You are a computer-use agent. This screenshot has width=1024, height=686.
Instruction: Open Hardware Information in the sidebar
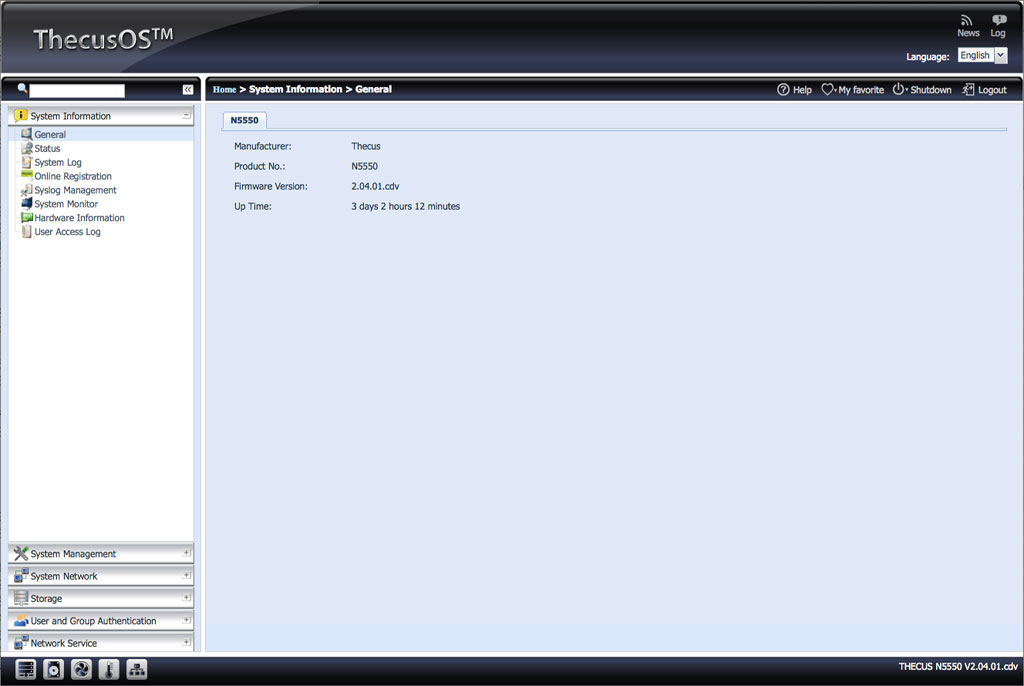pyautogui.click(x=79, y=218)
